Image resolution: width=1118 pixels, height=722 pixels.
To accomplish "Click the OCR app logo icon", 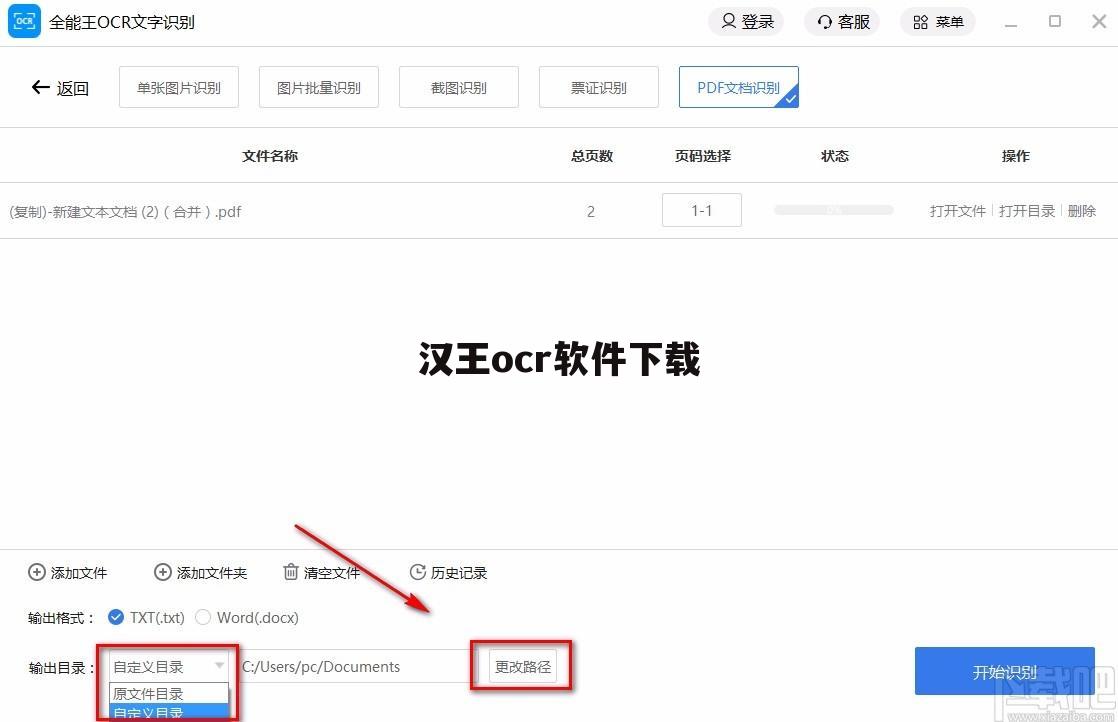I will (24, 21).
